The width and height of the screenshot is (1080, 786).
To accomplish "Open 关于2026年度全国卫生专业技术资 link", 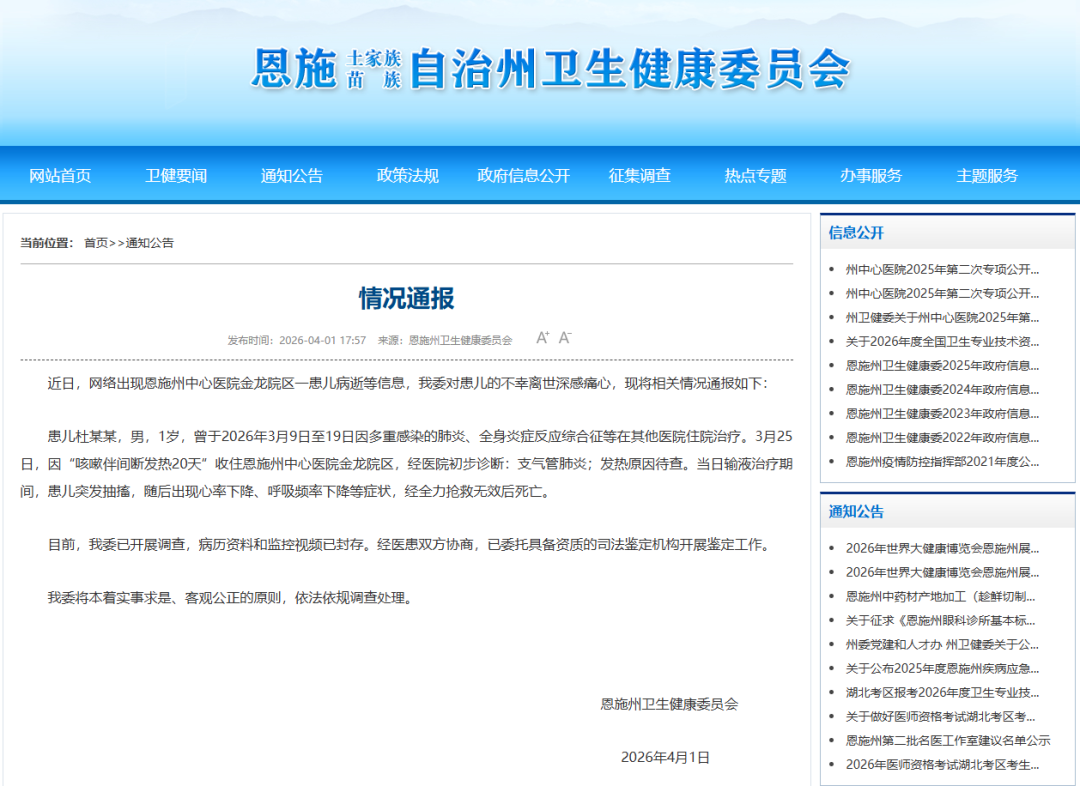I will 942,342.
